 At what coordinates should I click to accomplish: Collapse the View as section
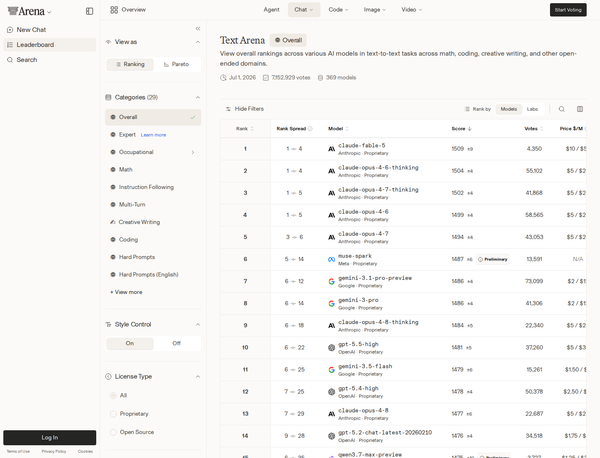(x=198, y=42)
